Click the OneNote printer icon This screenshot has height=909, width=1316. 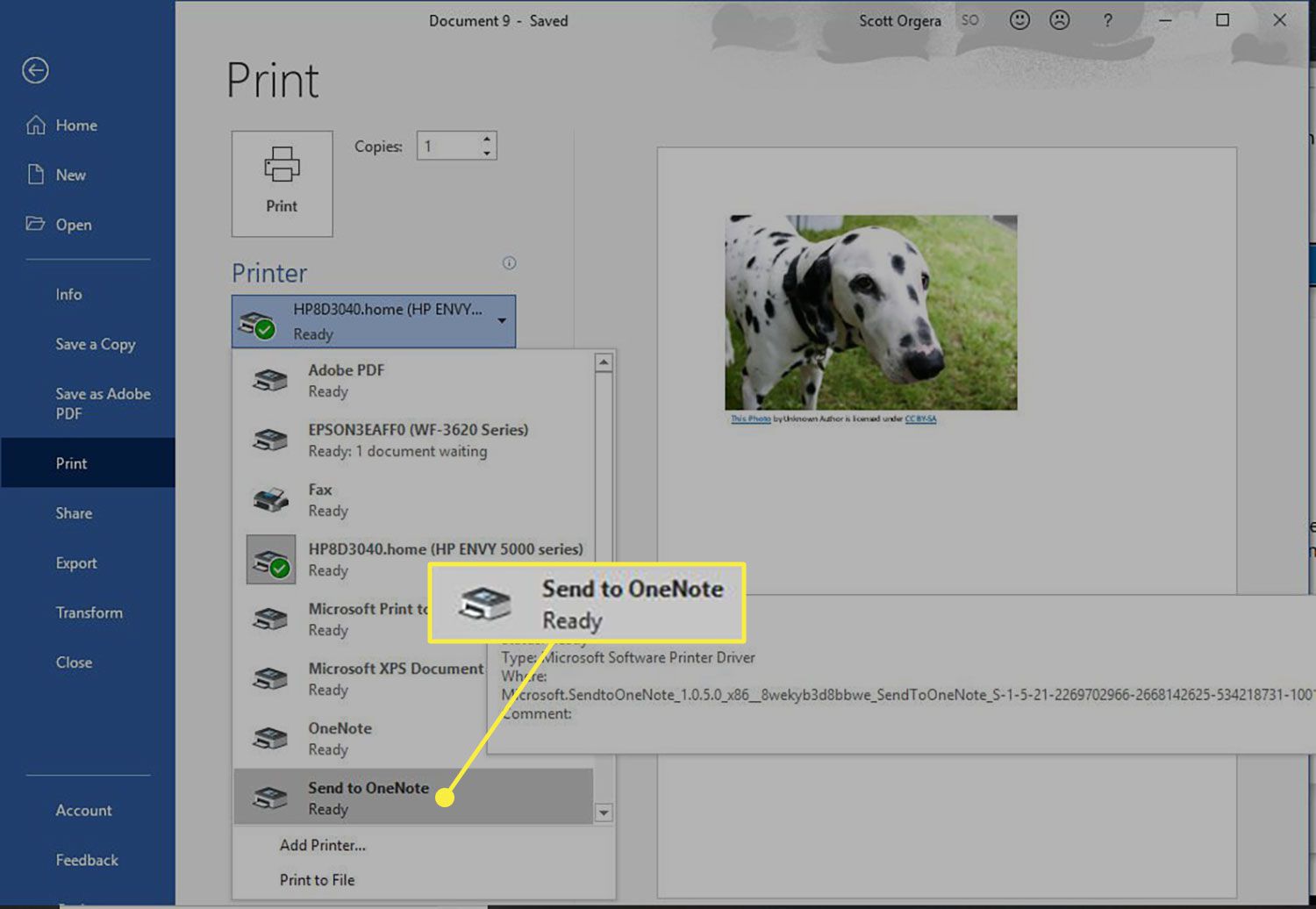point(270,738)
